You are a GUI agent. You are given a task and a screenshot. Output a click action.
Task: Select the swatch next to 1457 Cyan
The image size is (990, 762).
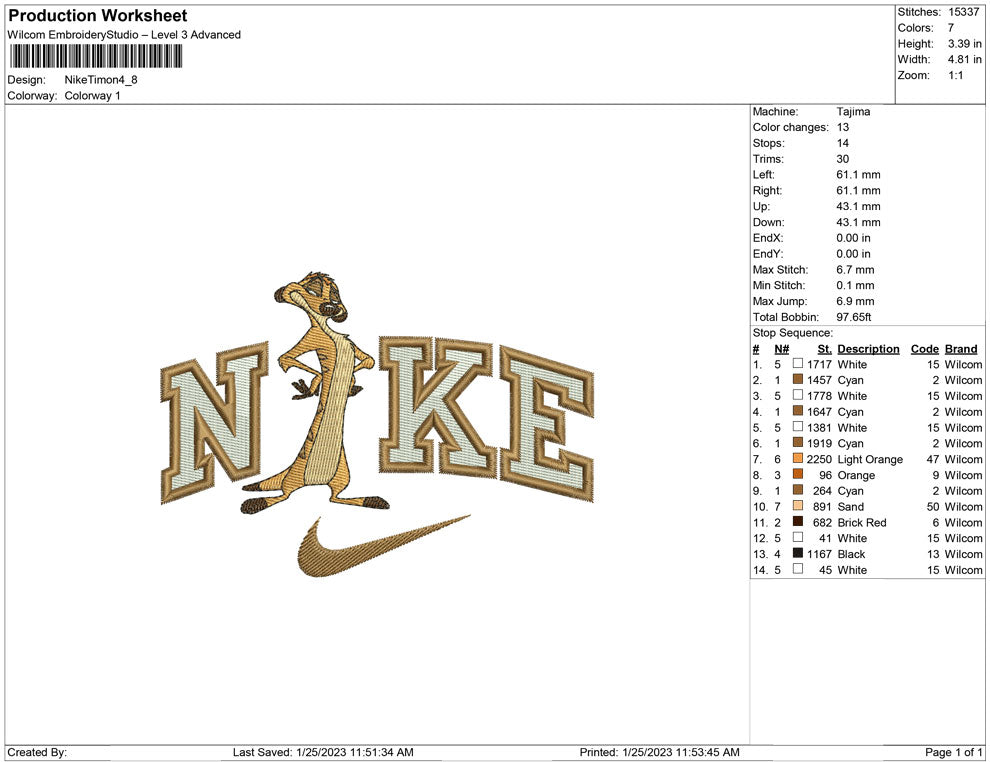point(798,379)
